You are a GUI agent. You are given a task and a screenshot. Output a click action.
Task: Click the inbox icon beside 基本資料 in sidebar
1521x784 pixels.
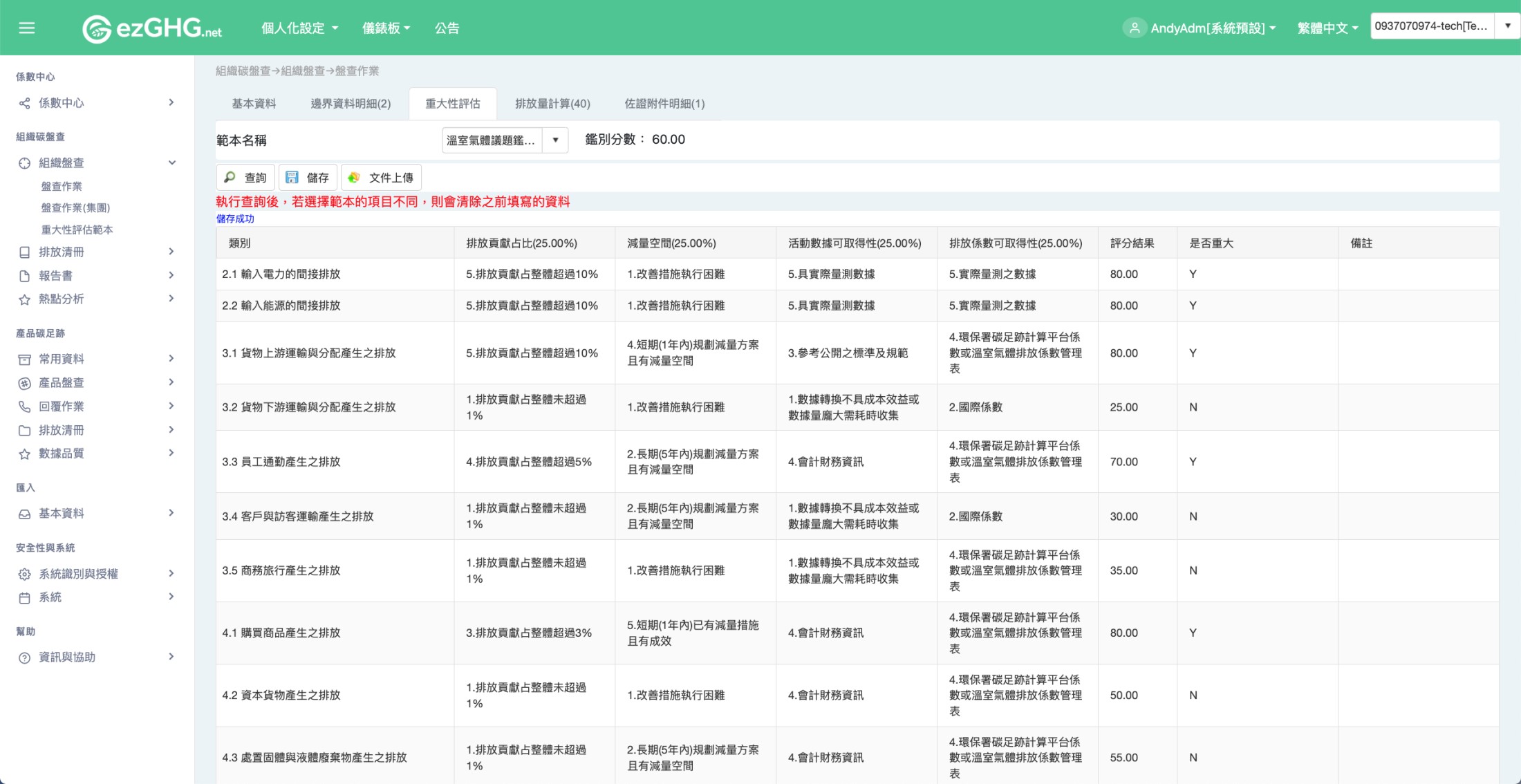[24, 514]
